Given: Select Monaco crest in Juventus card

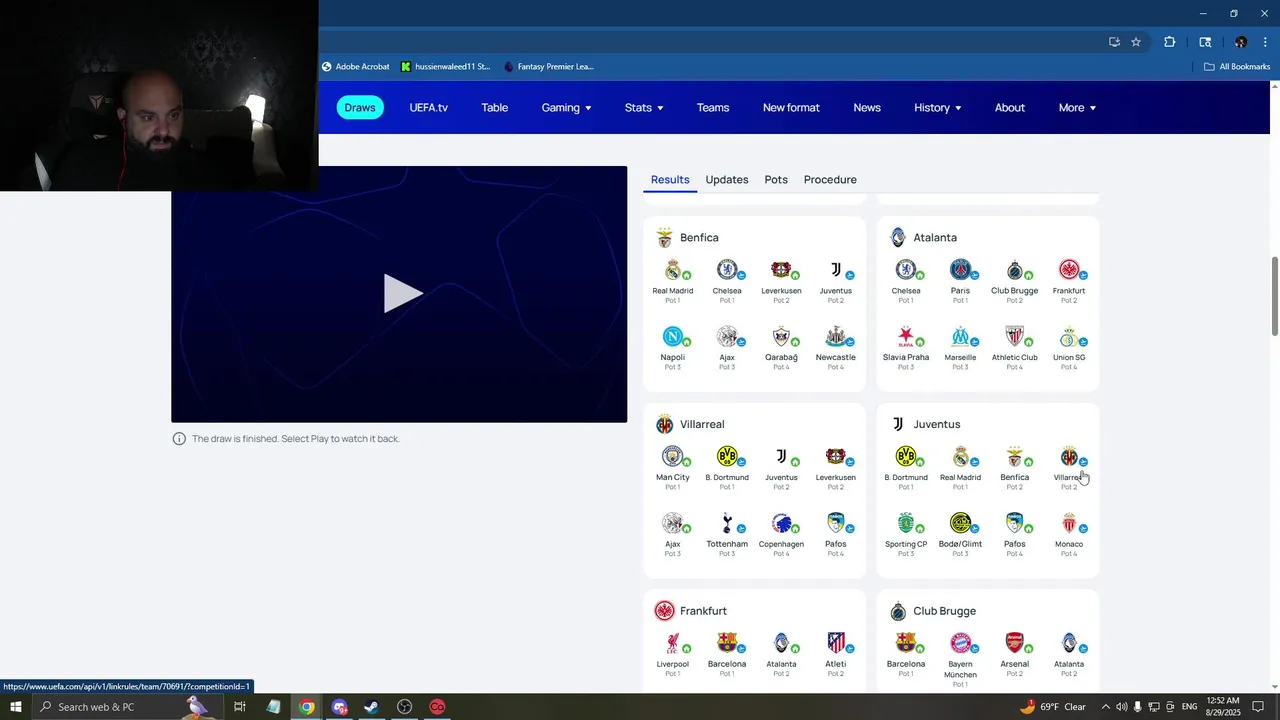Looking at the screenshot, I should coord(1068,523).
